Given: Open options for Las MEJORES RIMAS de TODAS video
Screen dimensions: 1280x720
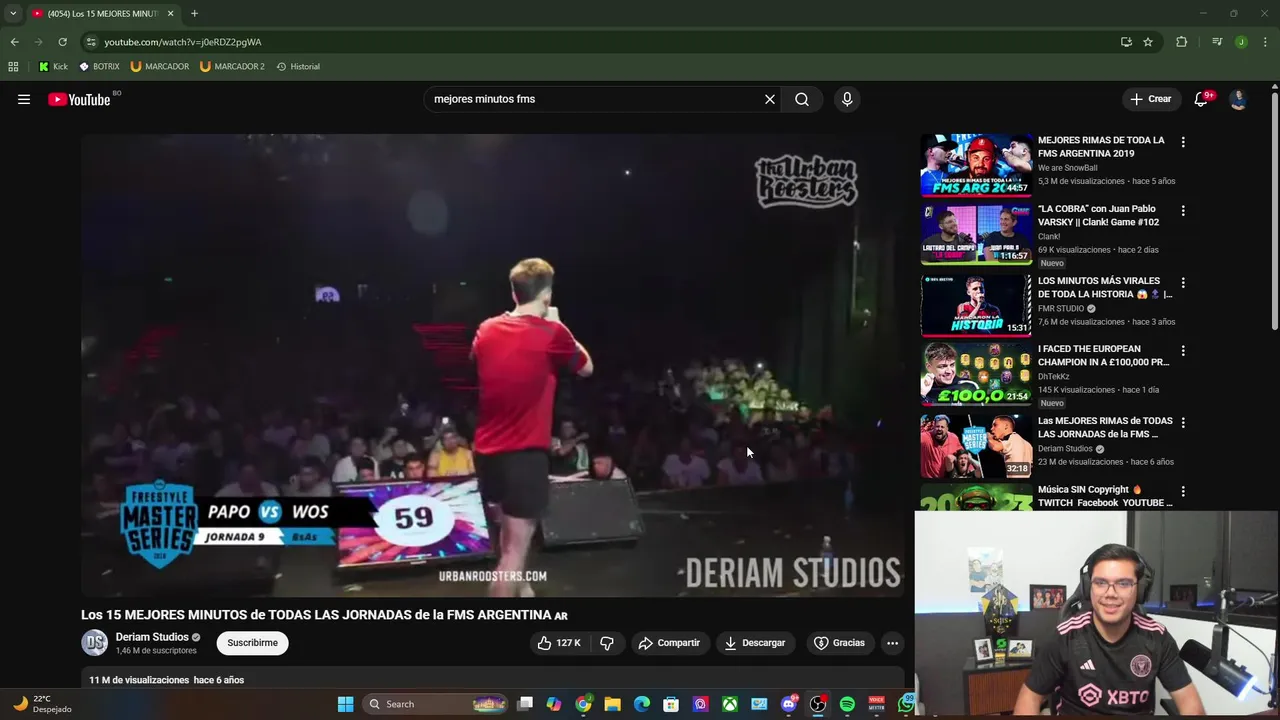Looking at the screenshot, I should pos(1183,423).
